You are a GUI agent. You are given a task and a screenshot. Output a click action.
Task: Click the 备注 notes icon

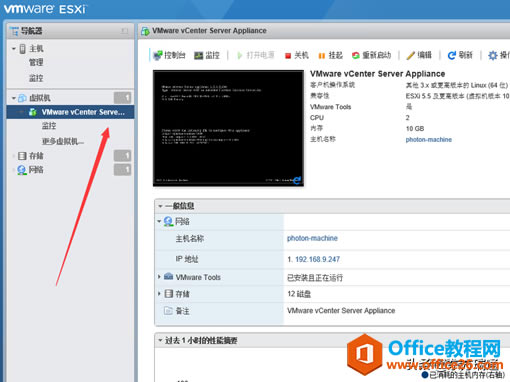[x=168, y=311]
